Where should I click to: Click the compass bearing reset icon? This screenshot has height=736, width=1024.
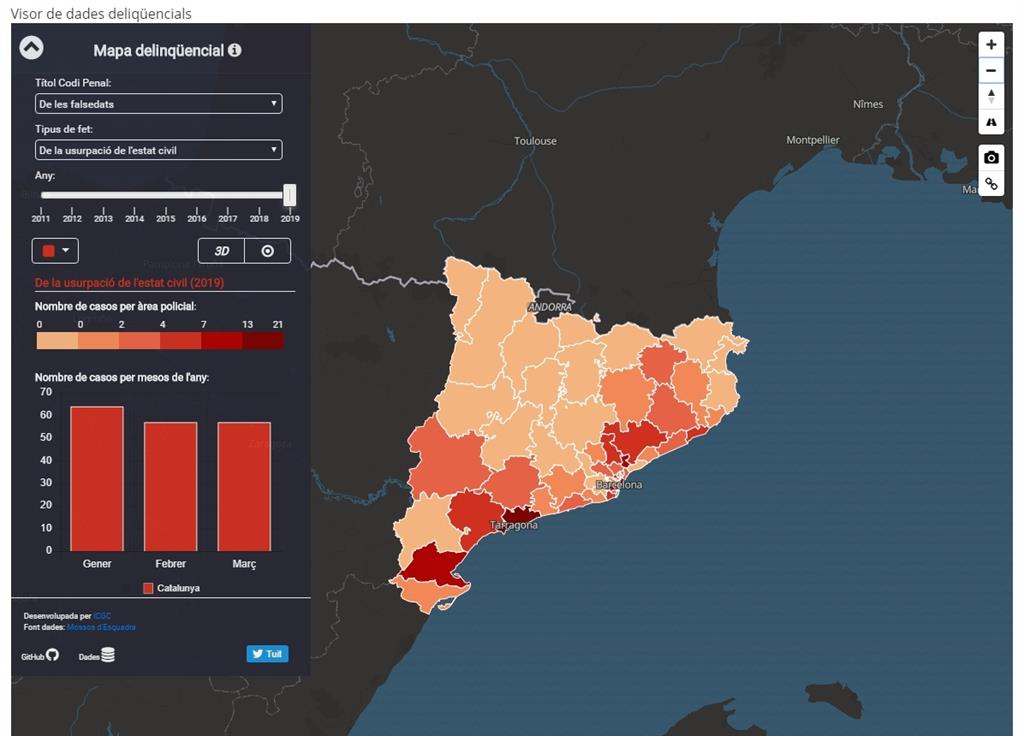pos(991,122)
